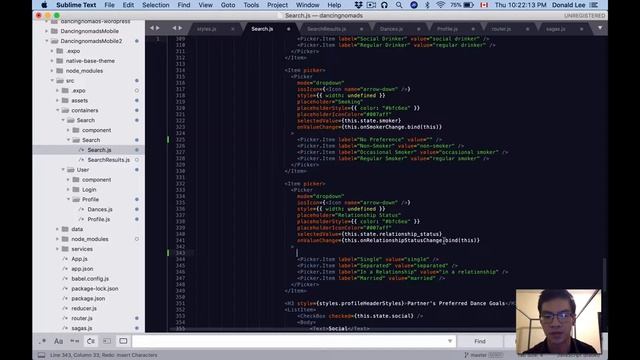
Task: Open app.json in the sidebar
Action: pyautogui.click(x=82, y=269)
